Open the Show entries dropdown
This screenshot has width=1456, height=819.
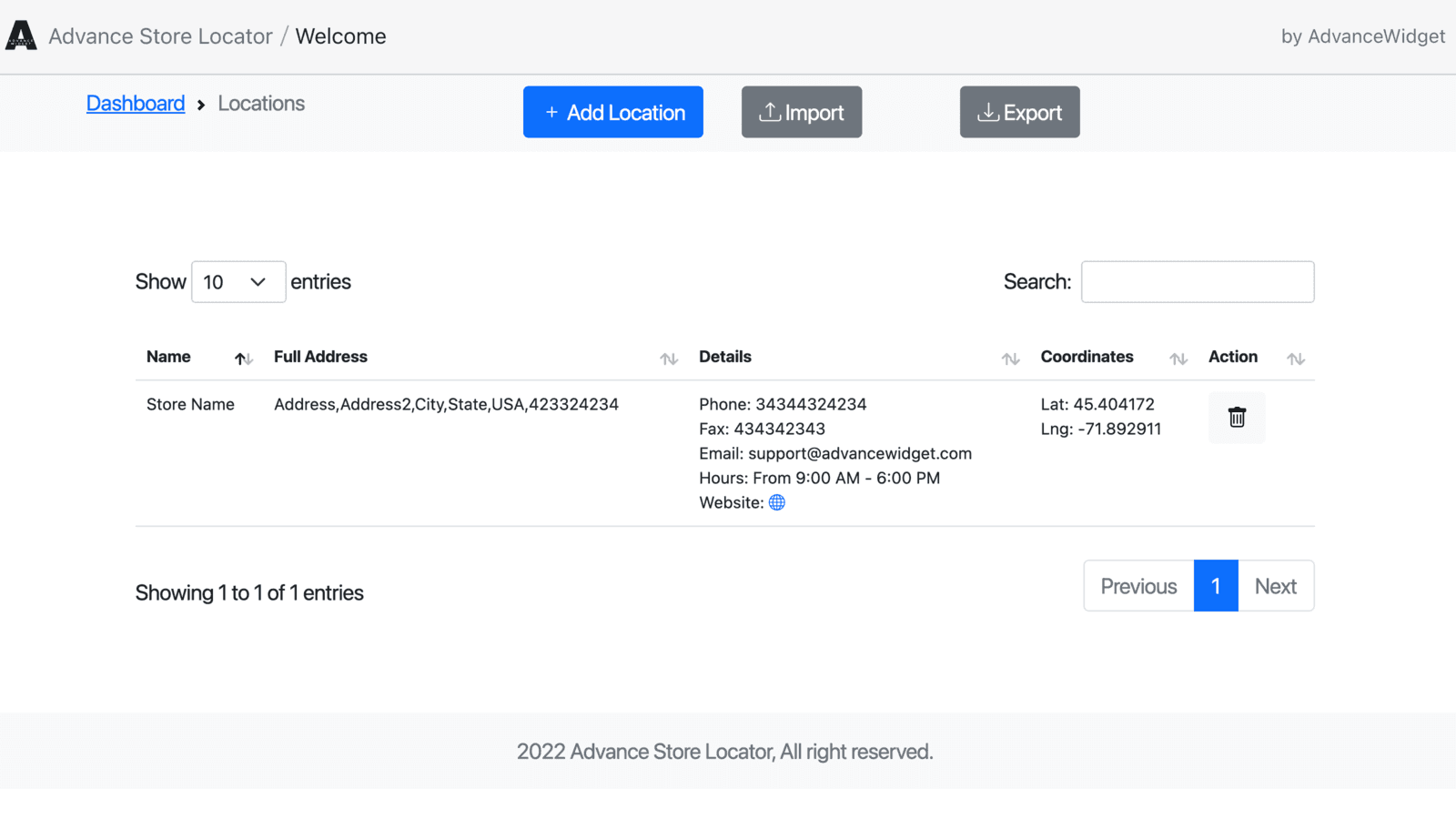238,282
